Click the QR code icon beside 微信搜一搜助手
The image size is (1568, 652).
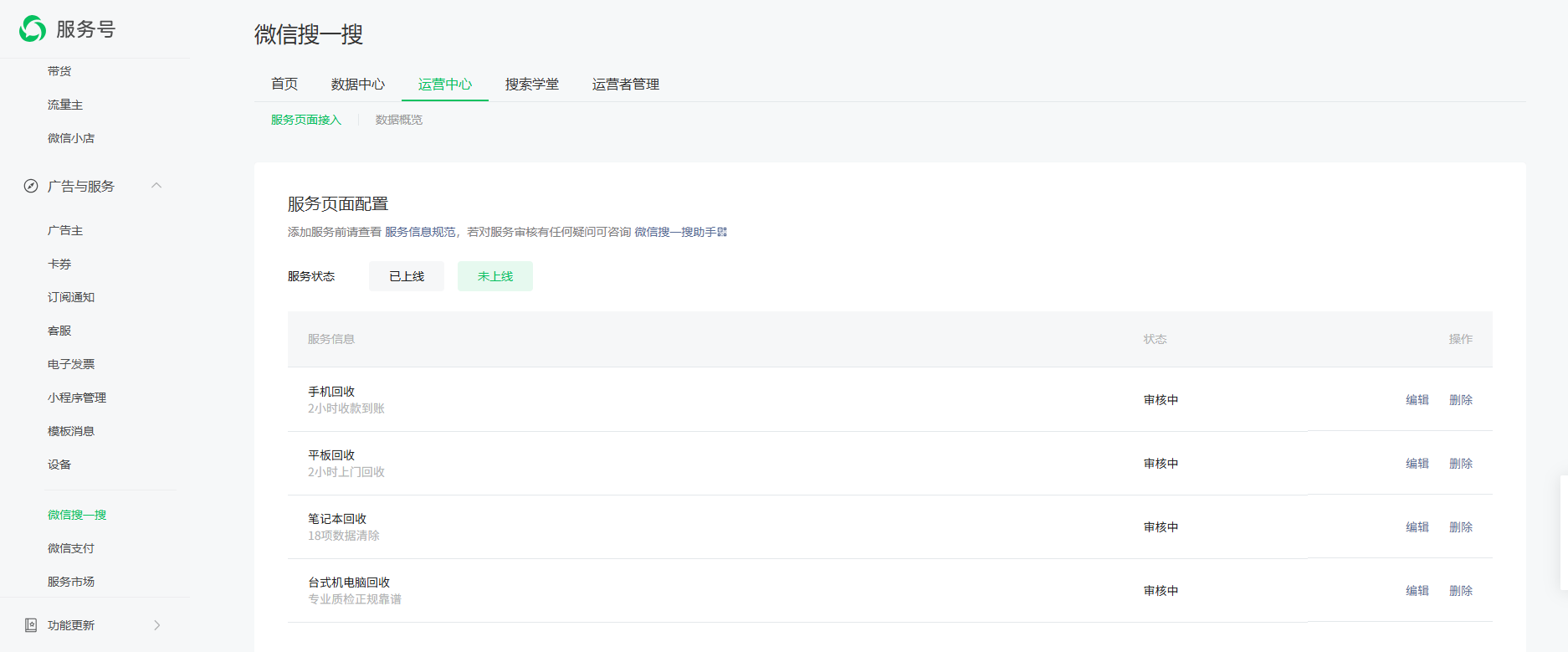722,232
